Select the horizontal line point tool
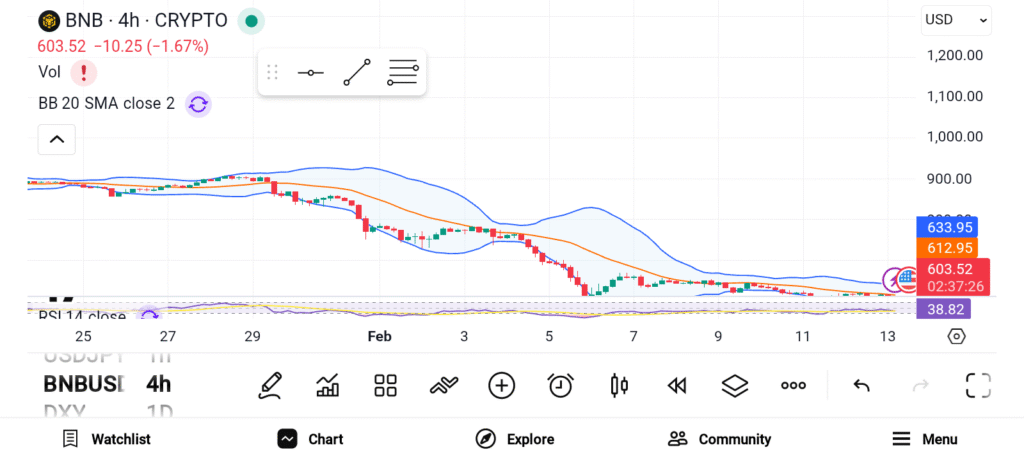This screenshot has width=1024, height=461. [x=310, y=72]
